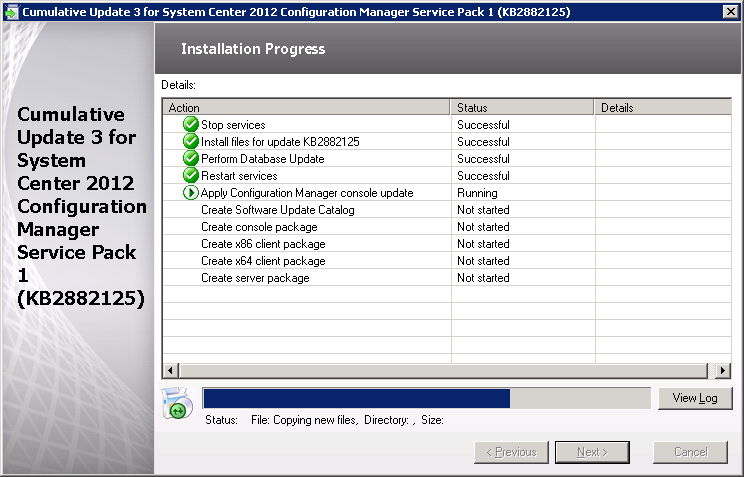744x477 pixels.
Task: Click the 'Details:' label above the list
Action: pyautogui.click(x=178, y=85)
